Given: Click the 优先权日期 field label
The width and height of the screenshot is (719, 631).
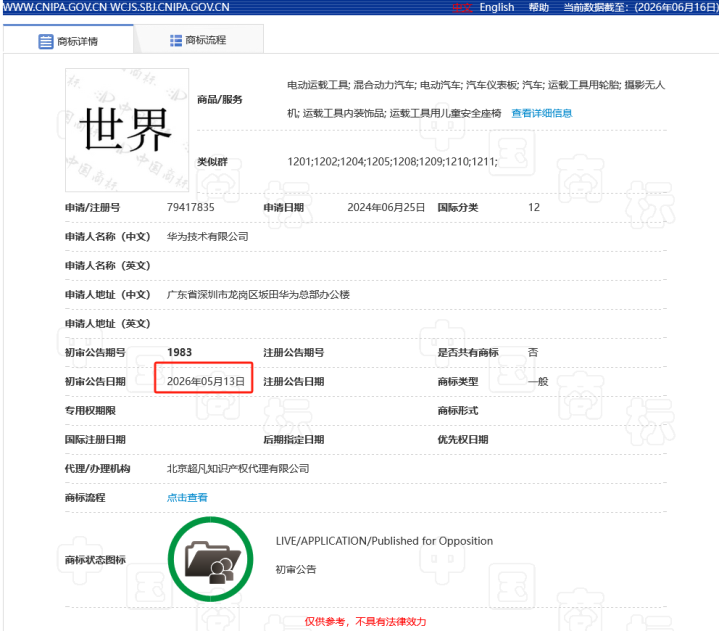Looking at the screenshot, I should 462,439.
